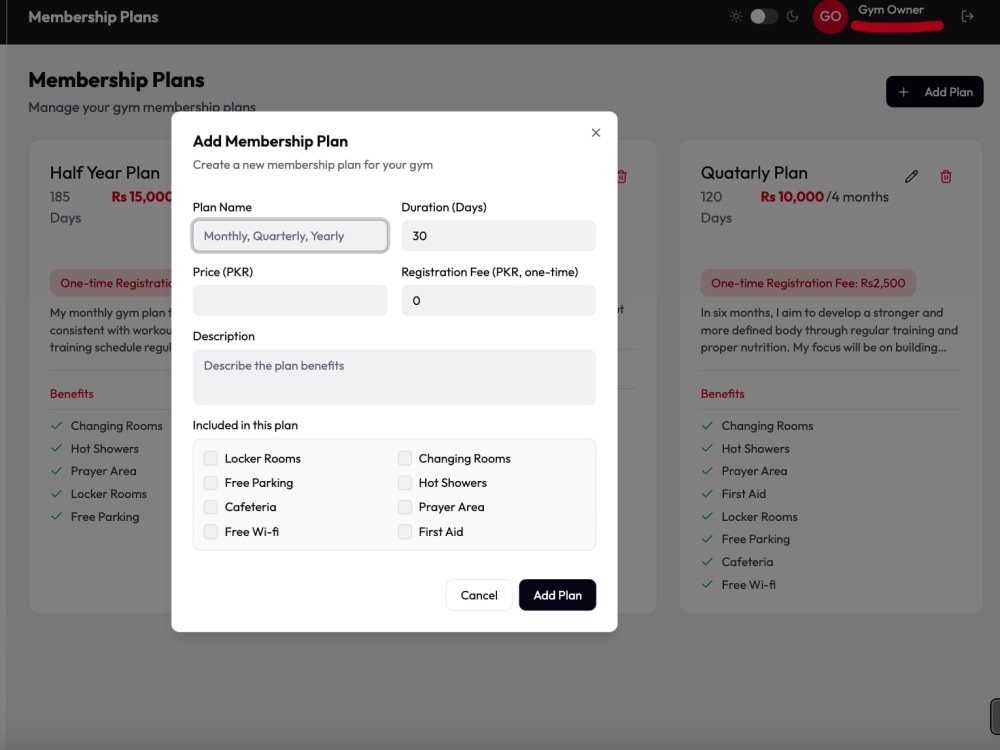Check the Locker Rooms checkbox
1000x750 pixels.
click(x=210, y=459)
